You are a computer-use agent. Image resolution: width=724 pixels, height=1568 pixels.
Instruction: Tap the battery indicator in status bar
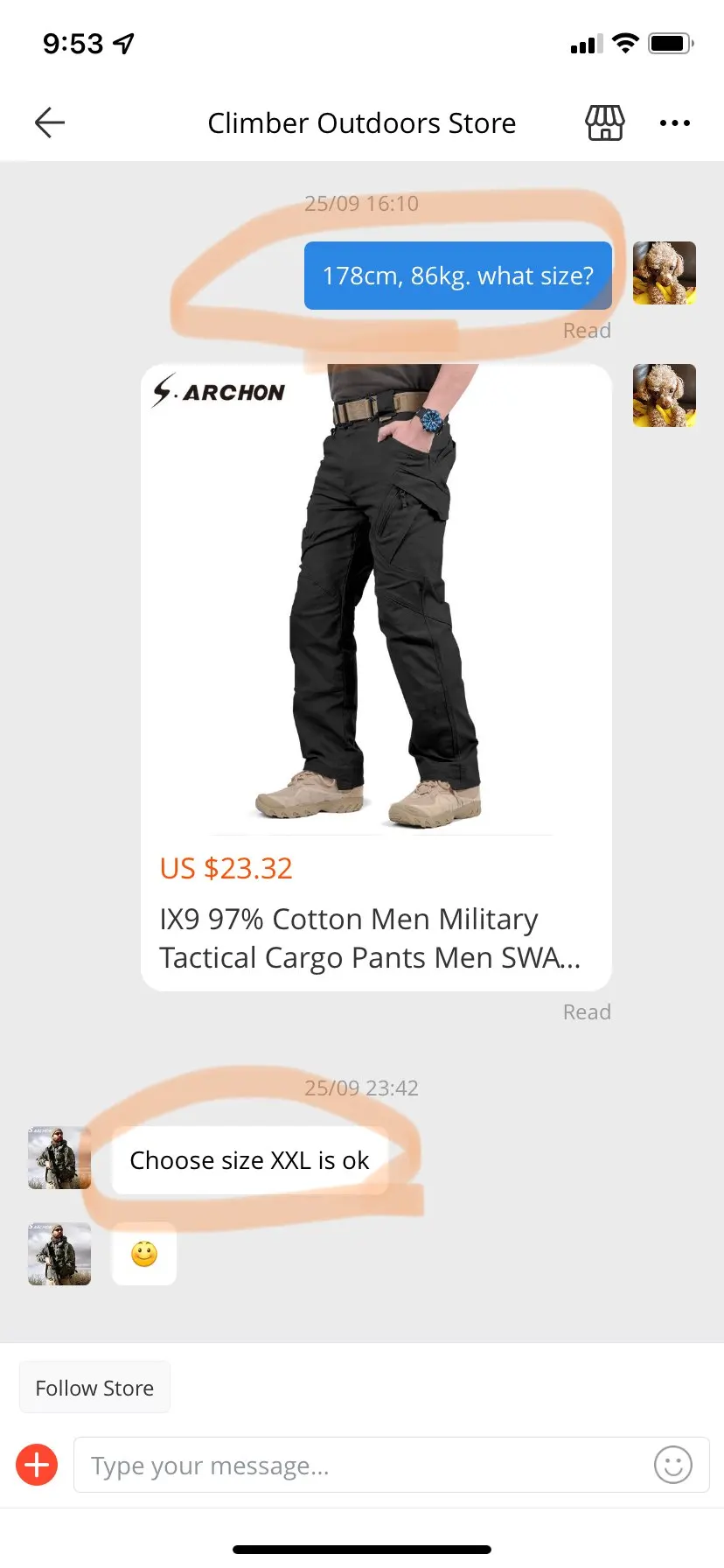(672, 43)
